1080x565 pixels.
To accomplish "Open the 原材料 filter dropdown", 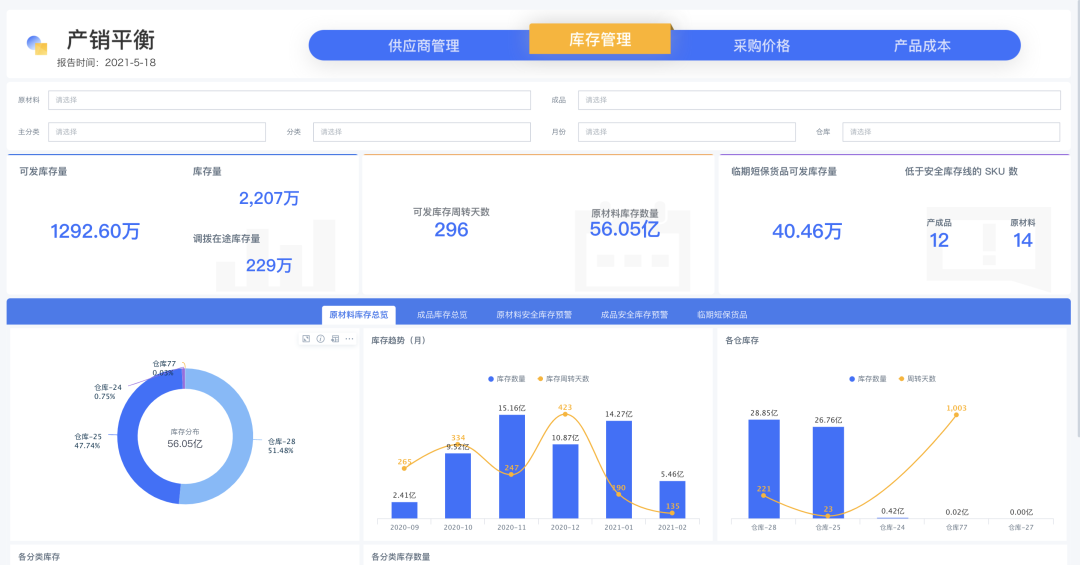I will pyautogui.click(x=289, y=100).
